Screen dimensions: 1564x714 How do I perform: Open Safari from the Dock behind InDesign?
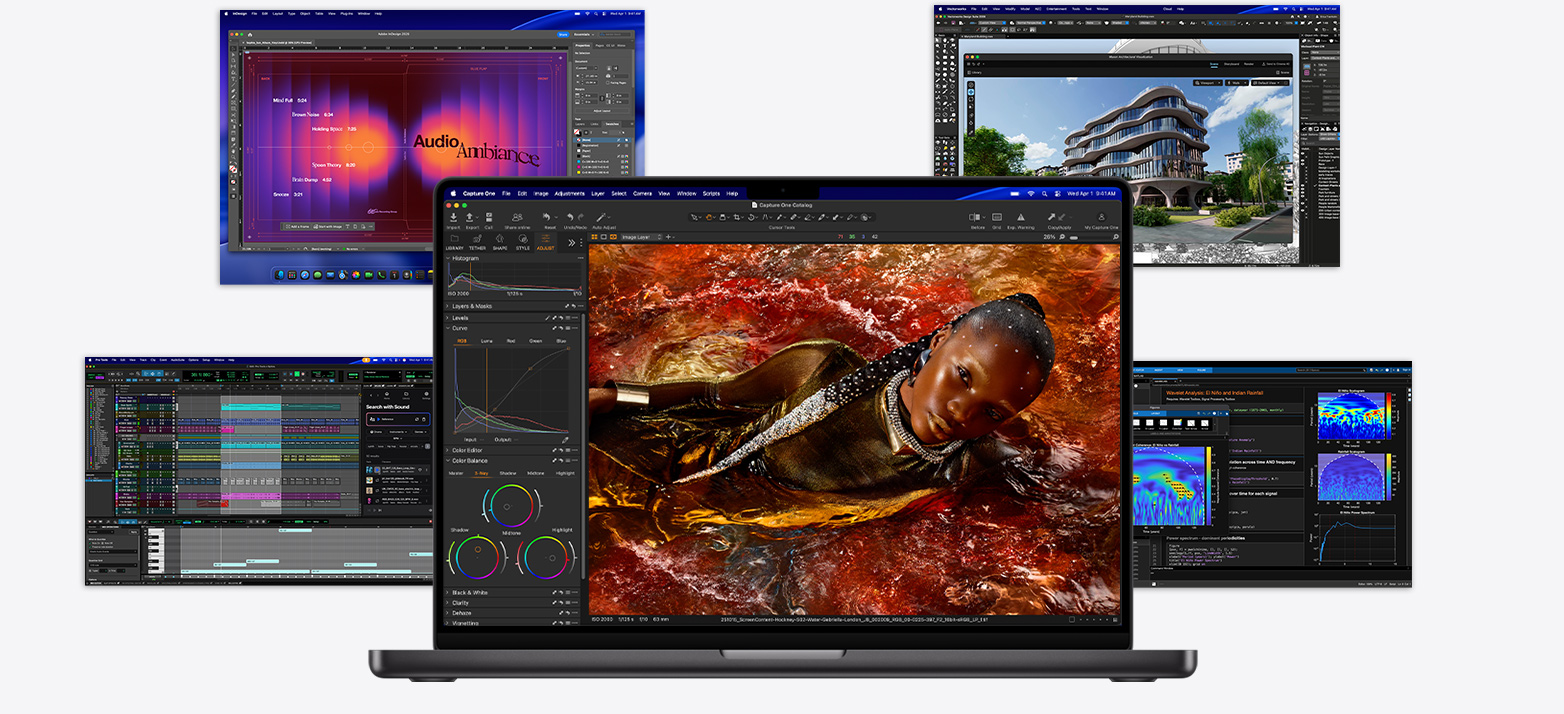[x=305, y=274]
